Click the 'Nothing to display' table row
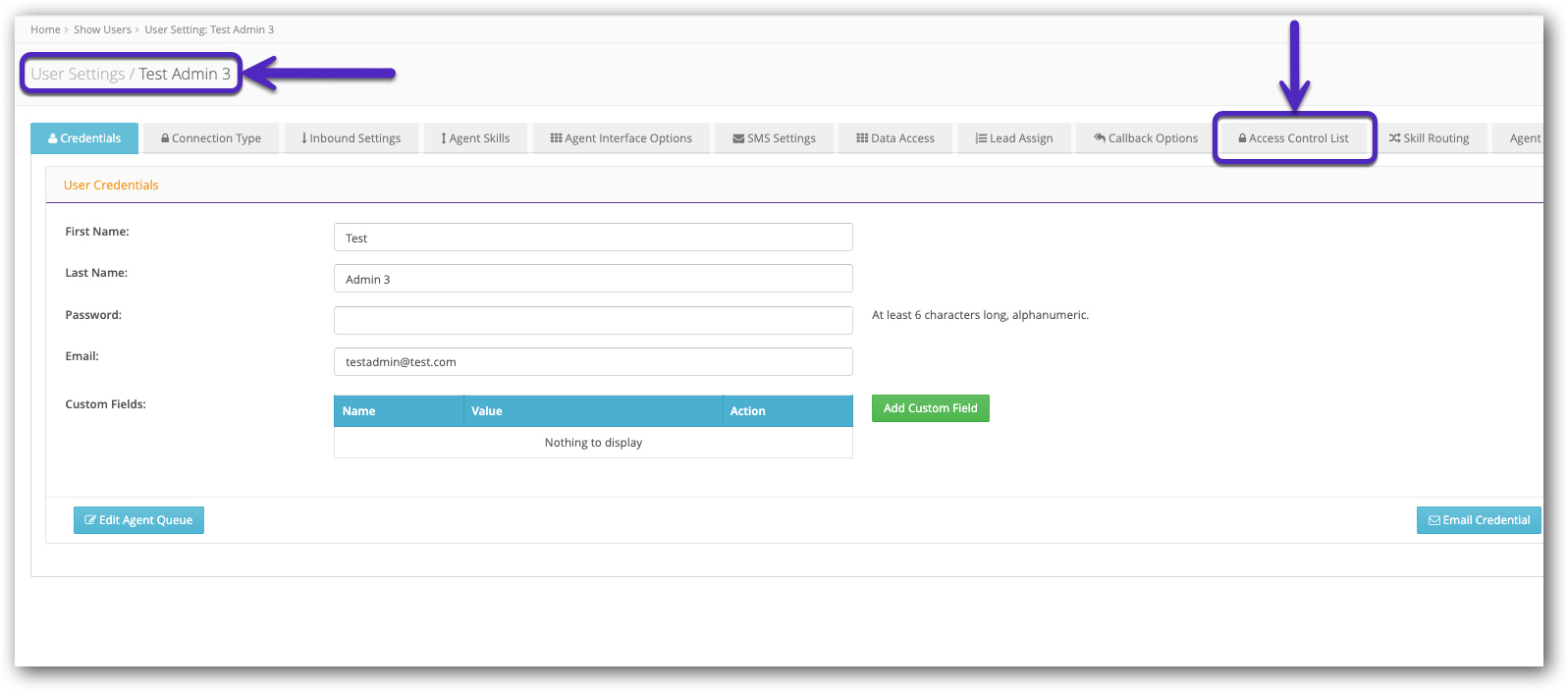Image resolution: width=1568 pixels, height=691 pixels. click(593, 443)
